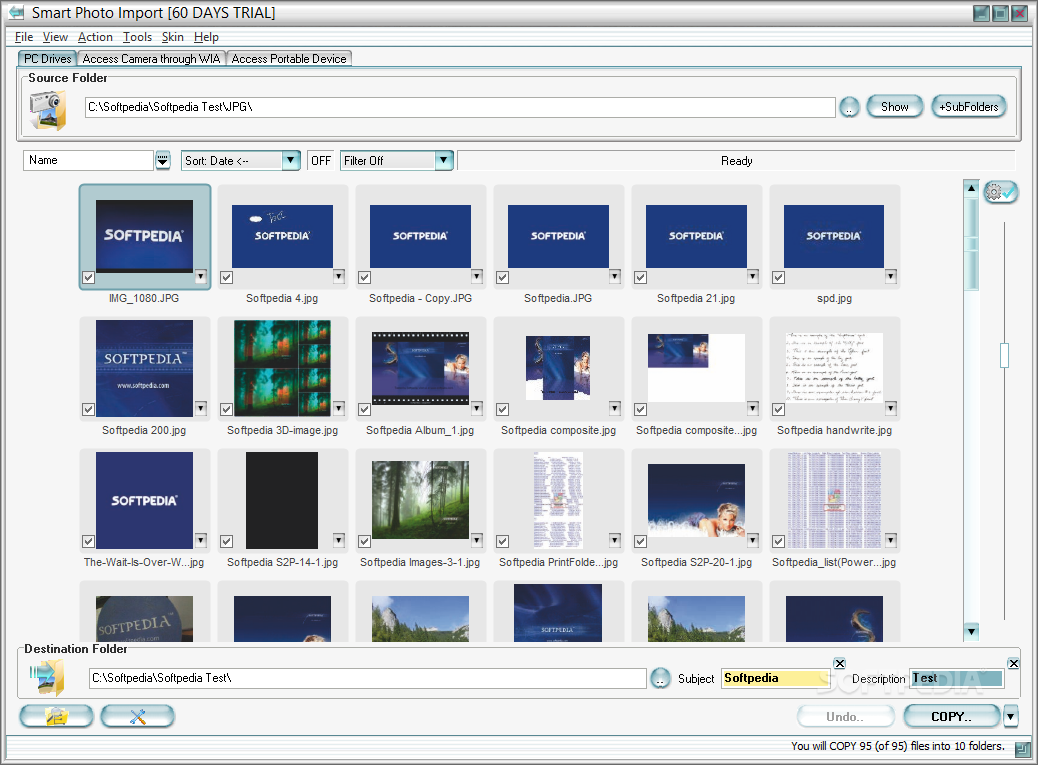Viewport: 1038px width, 765px height.
Task: Click the thumbnail list scrollbar thumb
Action: pos(971,244)
